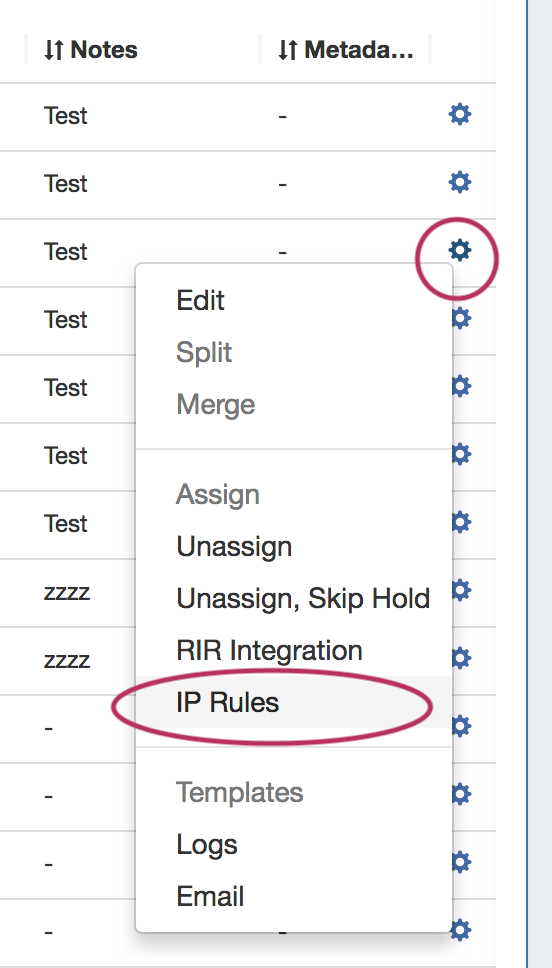
Task: Select Logs from the dropdown menu
Action: (207, 845)
